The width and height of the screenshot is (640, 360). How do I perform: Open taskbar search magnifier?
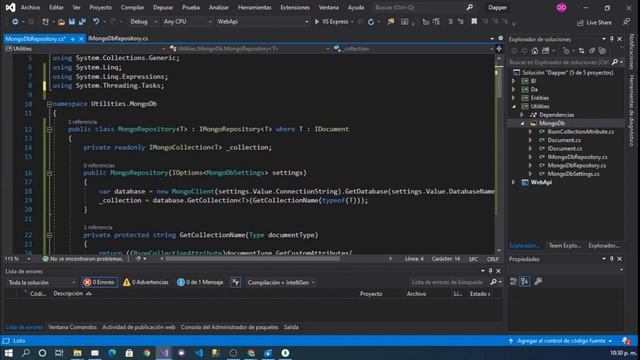(x=25, y=353)
